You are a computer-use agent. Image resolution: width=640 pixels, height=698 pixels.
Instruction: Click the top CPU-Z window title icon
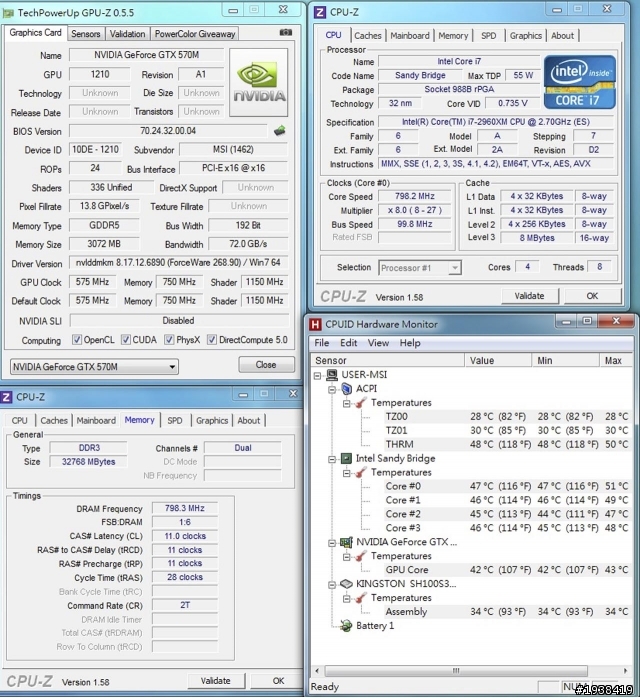tap(320, 12)
